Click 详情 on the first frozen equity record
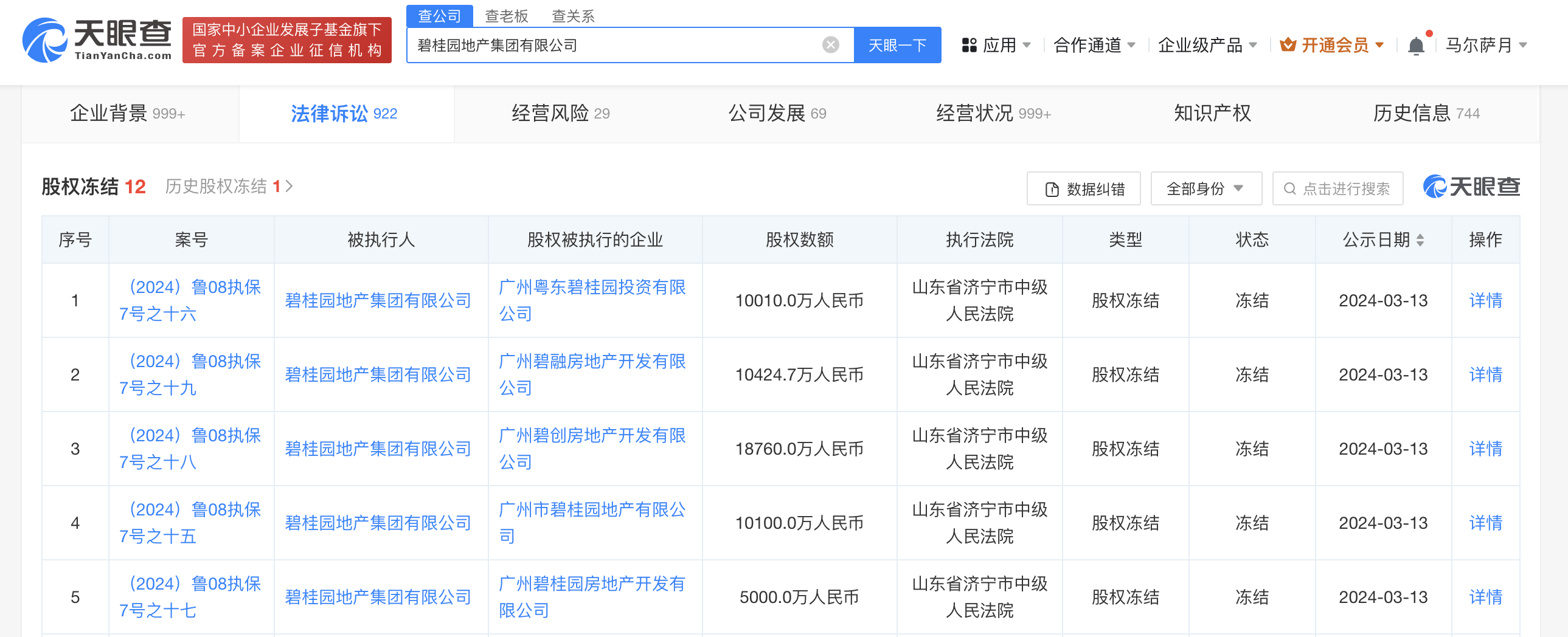The image size is (1568, 637). point(1485,300)
